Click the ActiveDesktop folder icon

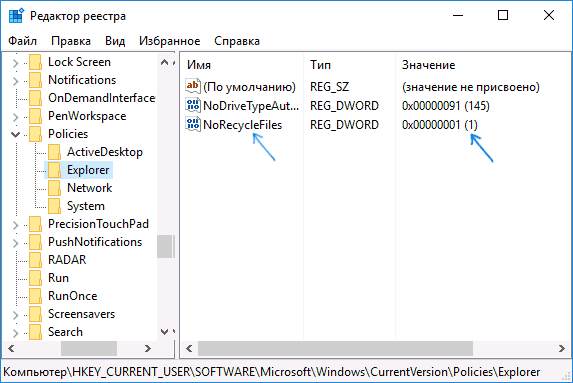[54, 152]
